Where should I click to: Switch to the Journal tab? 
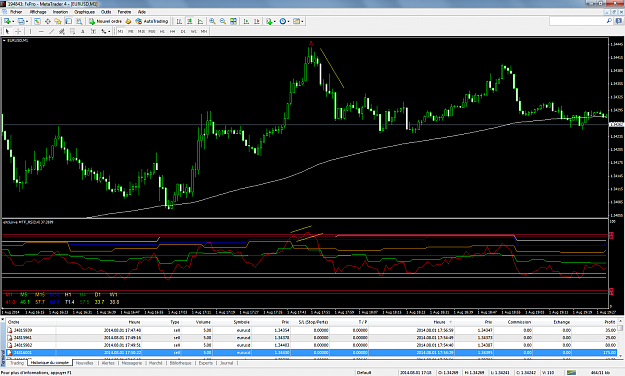pyautogui.click(x=226, y=363)
